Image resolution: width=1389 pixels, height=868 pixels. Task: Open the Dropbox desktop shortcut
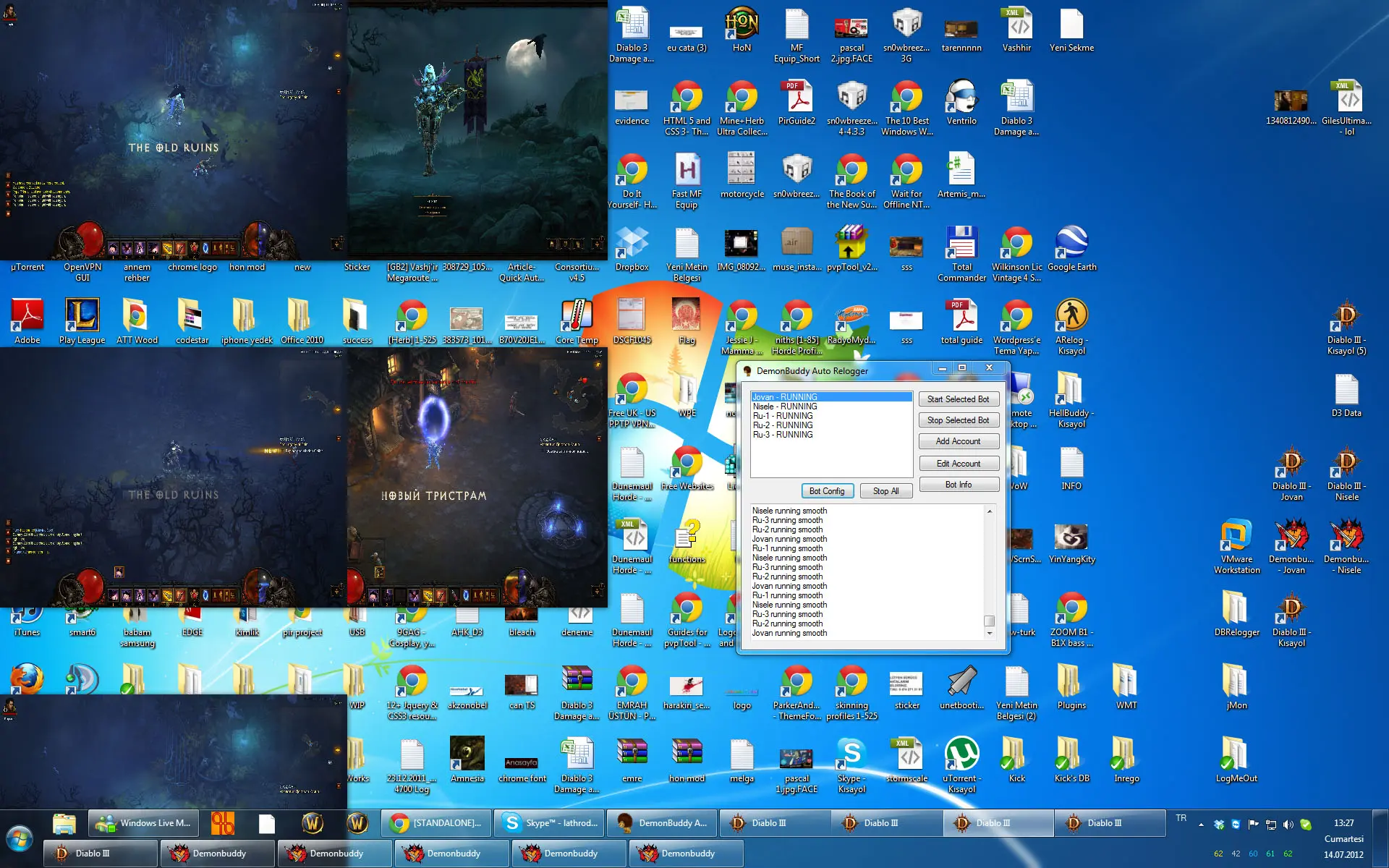[x=632, y=248]
